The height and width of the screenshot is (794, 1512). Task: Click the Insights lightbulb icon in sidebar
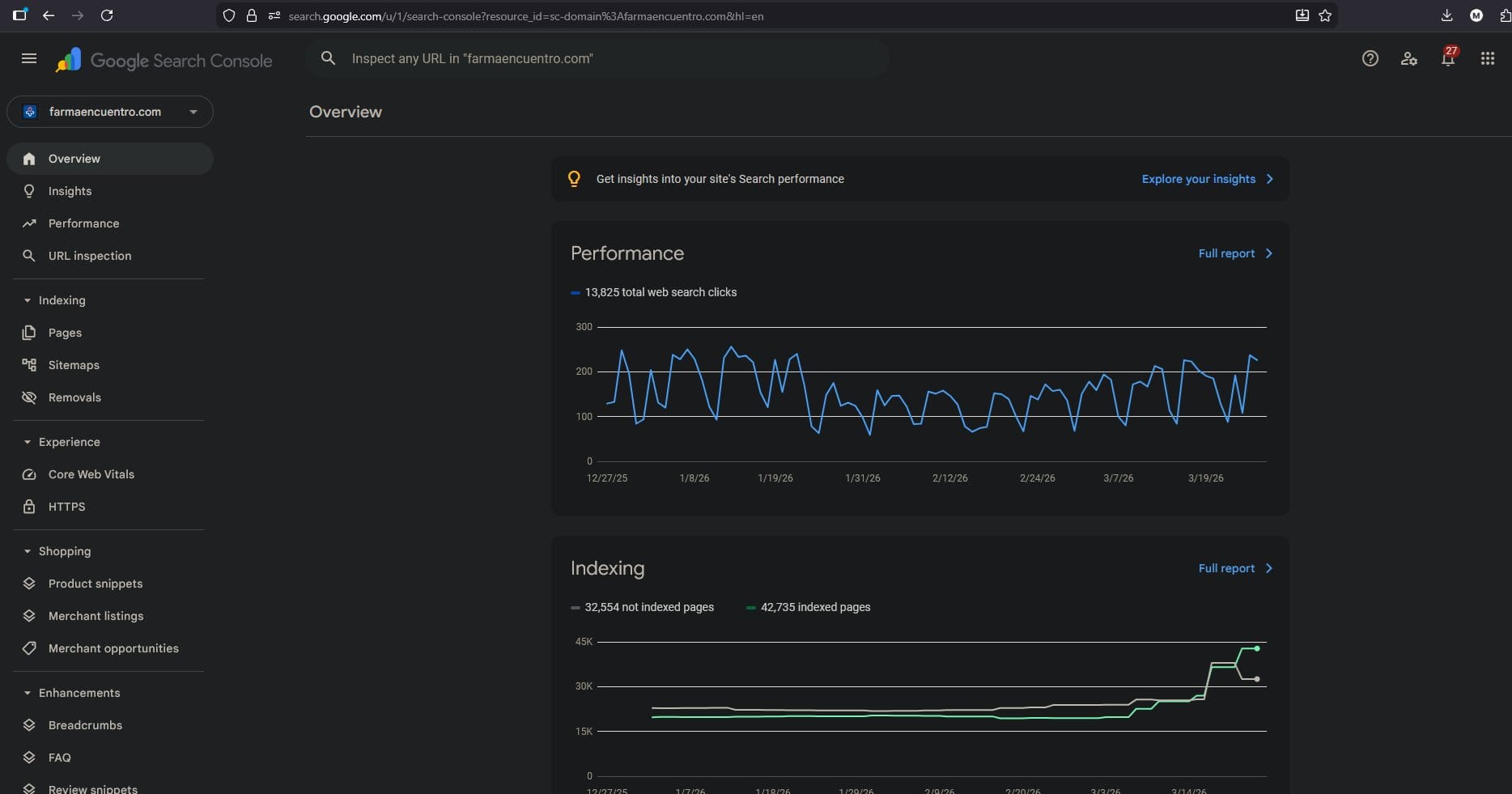(29, 191)
